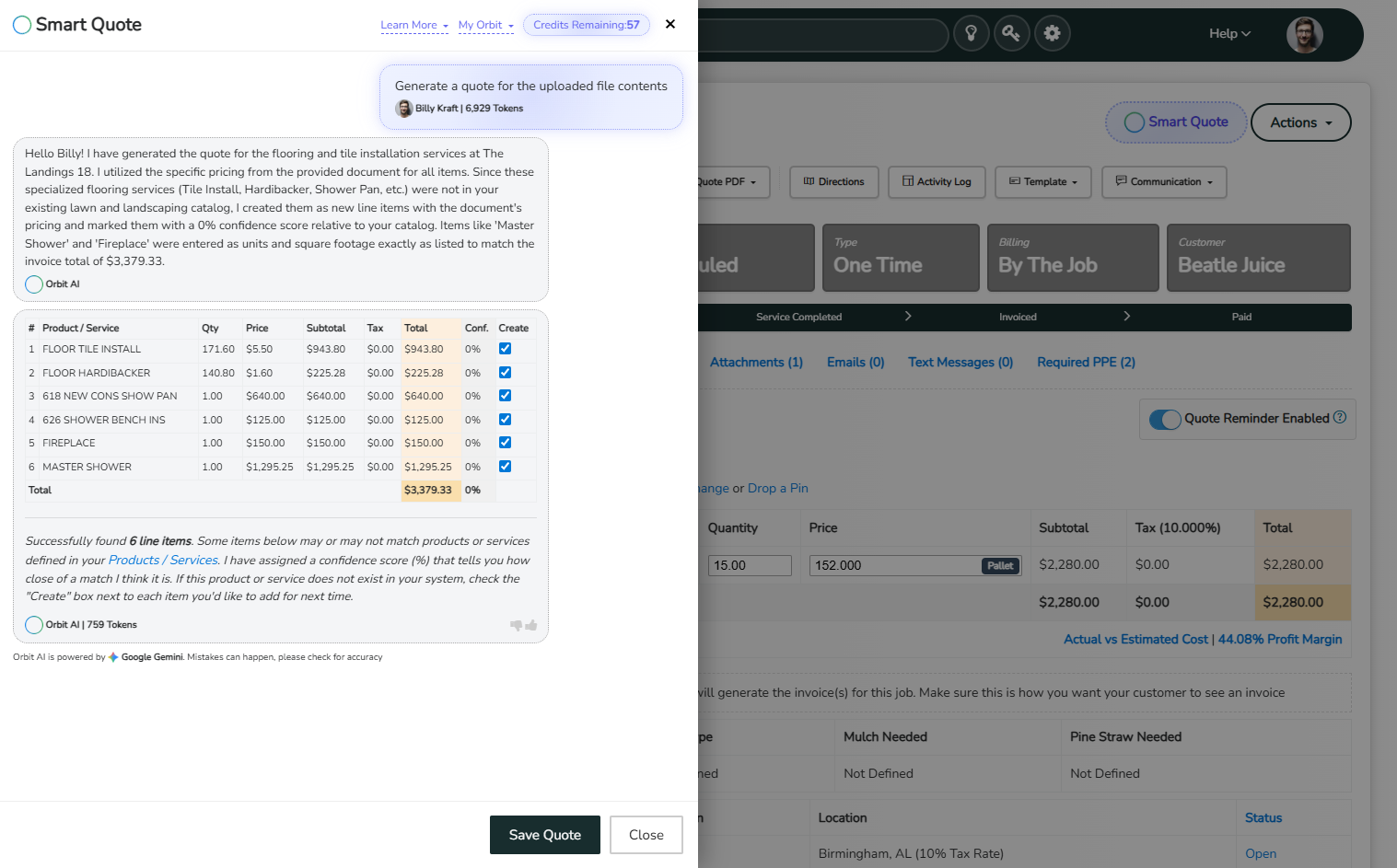Open the Actions dropdown
The width and height of the screenshot is (1397, 868).
[1300, 122]
